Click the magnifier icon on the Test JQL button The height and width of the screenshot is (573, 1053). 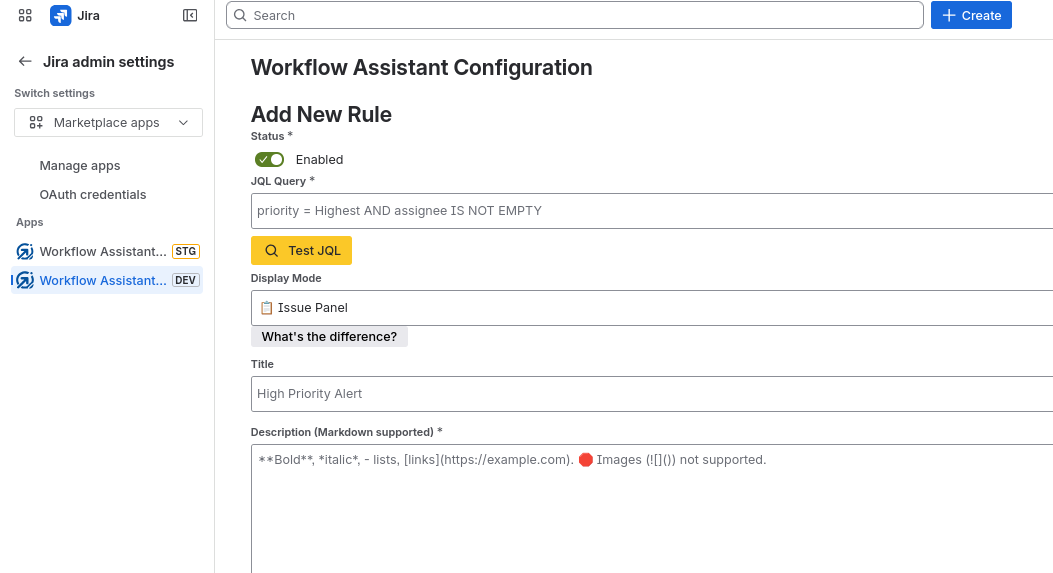click(x=271, y=251)
